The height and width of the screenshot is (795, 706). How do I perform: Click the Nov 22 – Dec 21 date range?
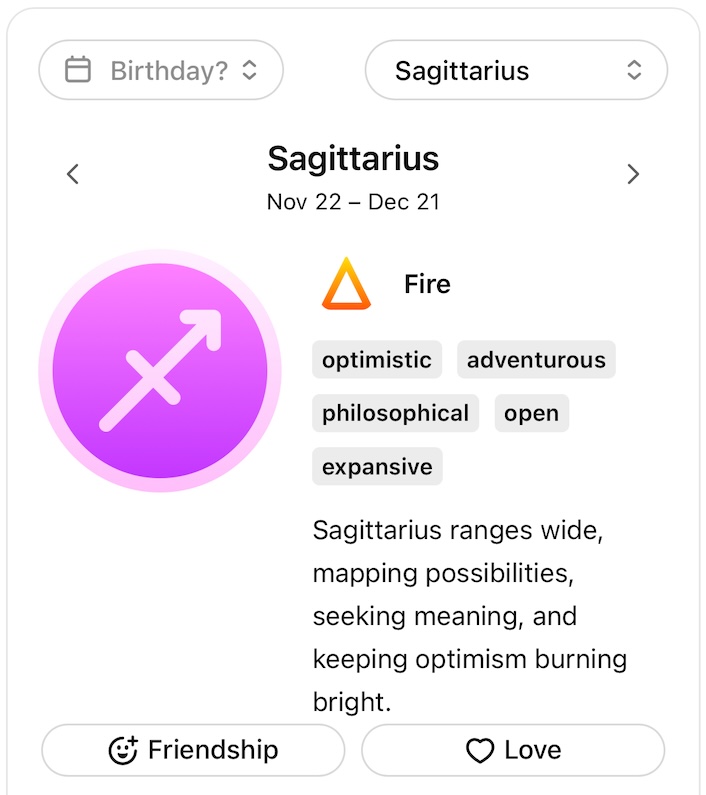pos(353,202)
